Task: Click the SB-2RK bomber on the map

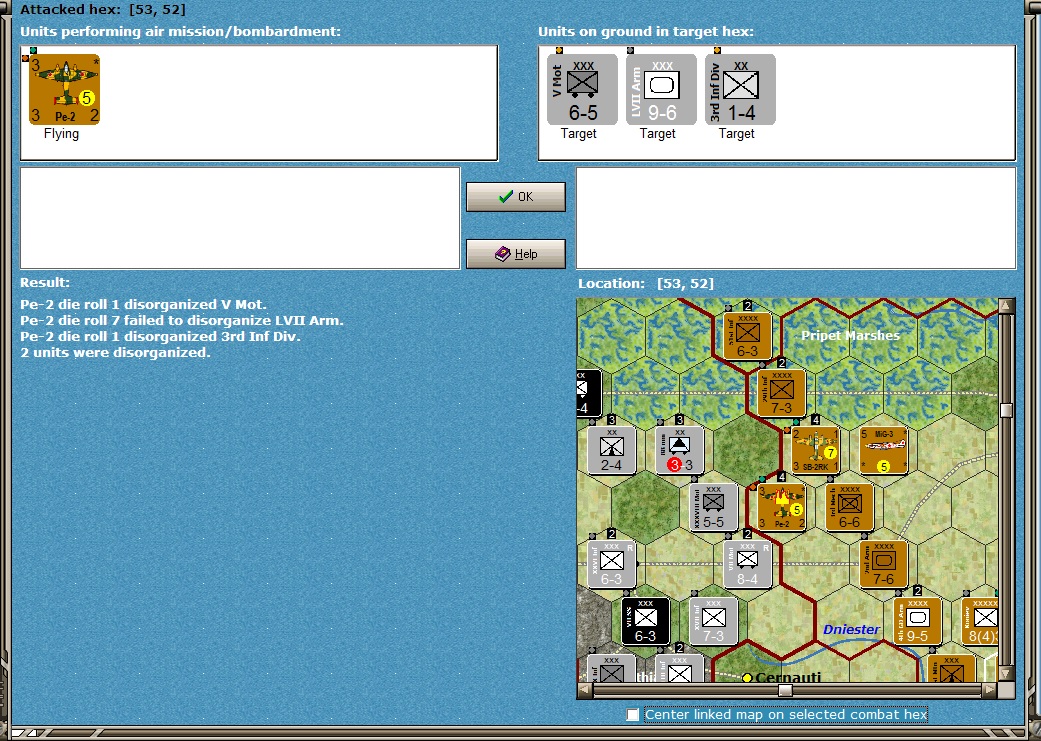Action: pyautogui.click(x=815, y=450)
